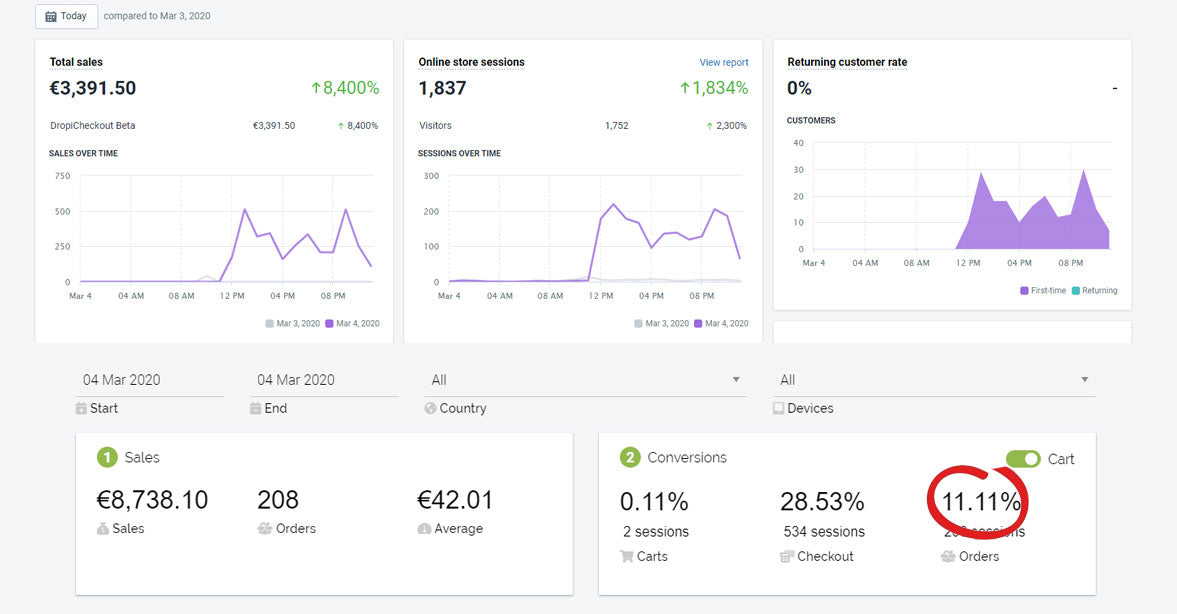
Task: Set the Start date field 04 Mar 2020
Action: pos(149,380)
